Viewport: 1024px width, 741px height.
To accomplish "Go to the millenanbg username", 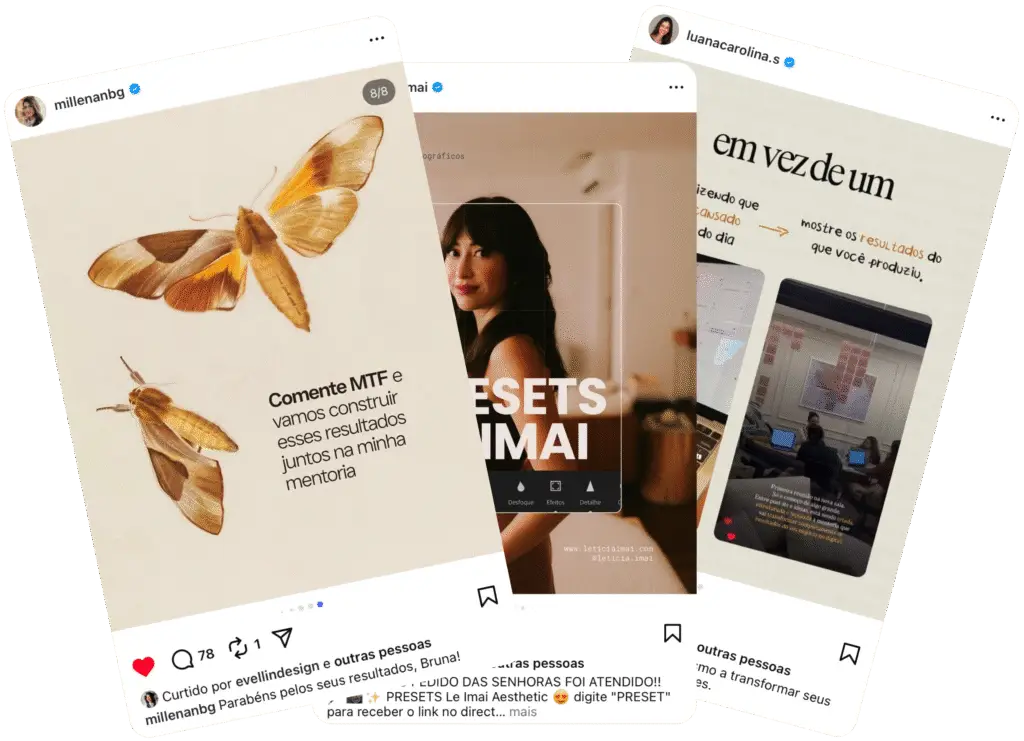I will 89,98.
